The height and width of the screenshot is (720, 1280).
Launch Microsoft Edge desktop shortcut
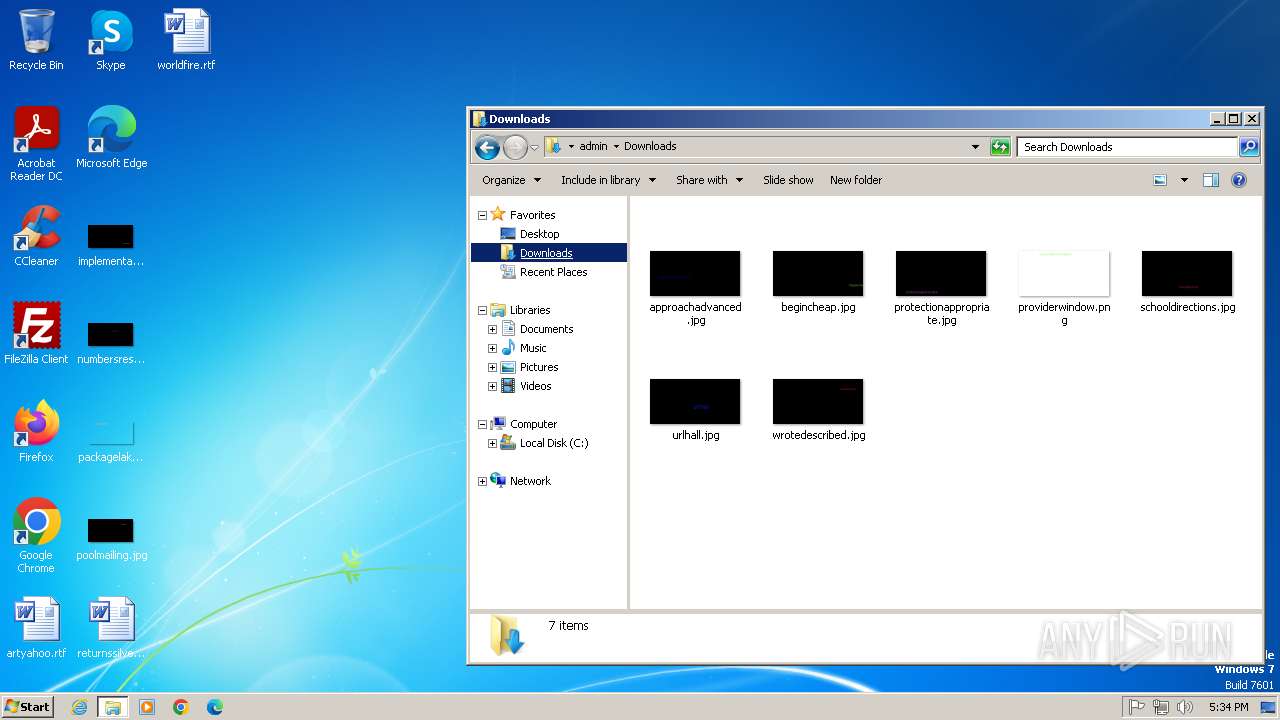coord(111,138)
